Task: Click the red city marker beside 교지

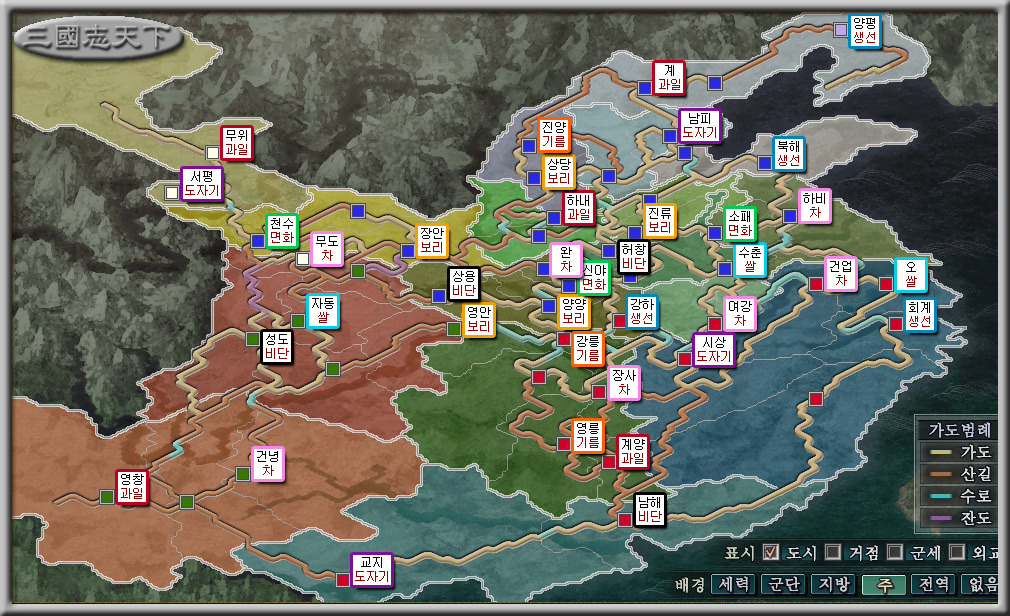Action: [343, 579]
